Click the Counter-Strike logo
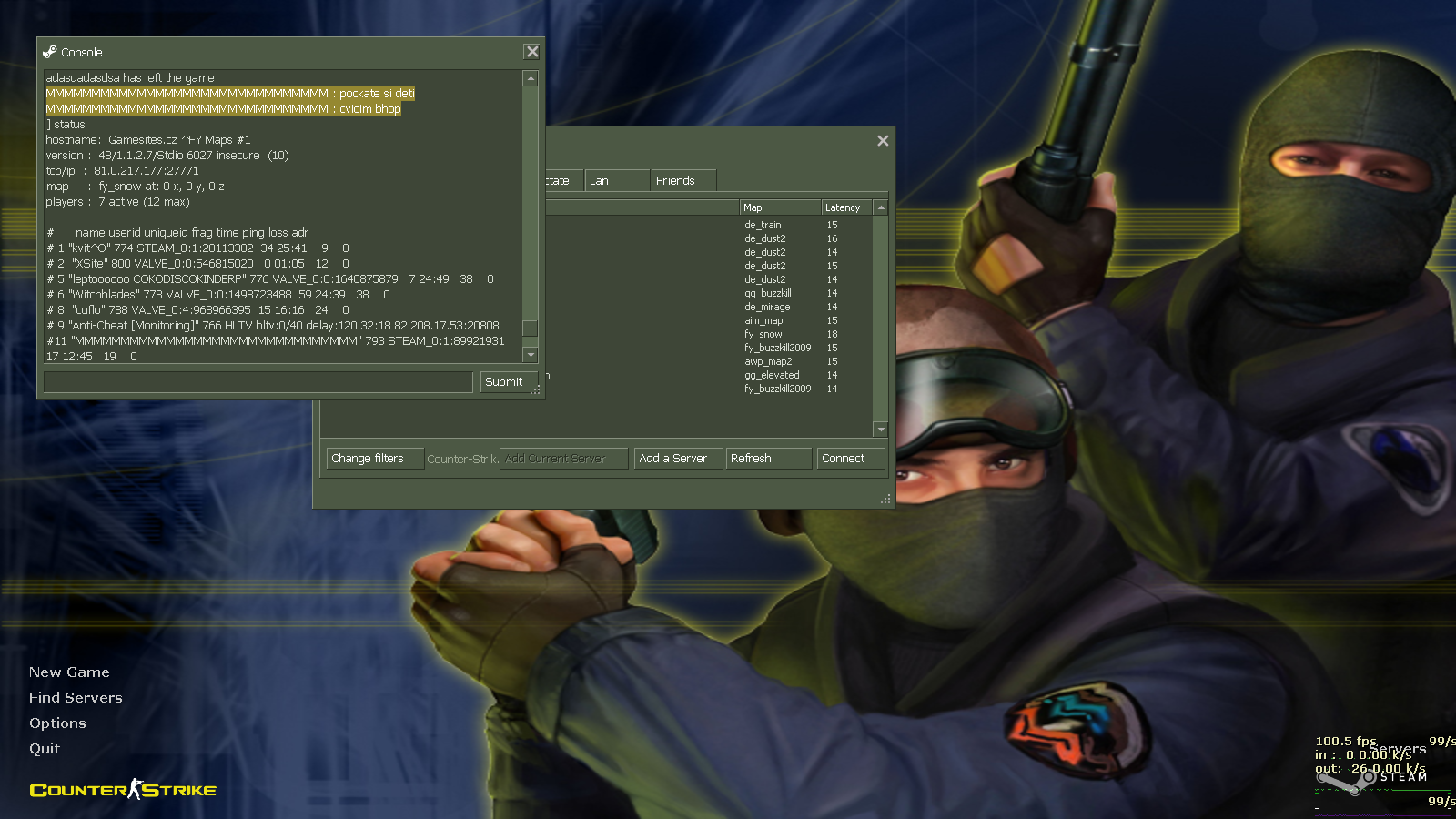This screenshot has width=1456, height=819. click(x=123, y=790)
